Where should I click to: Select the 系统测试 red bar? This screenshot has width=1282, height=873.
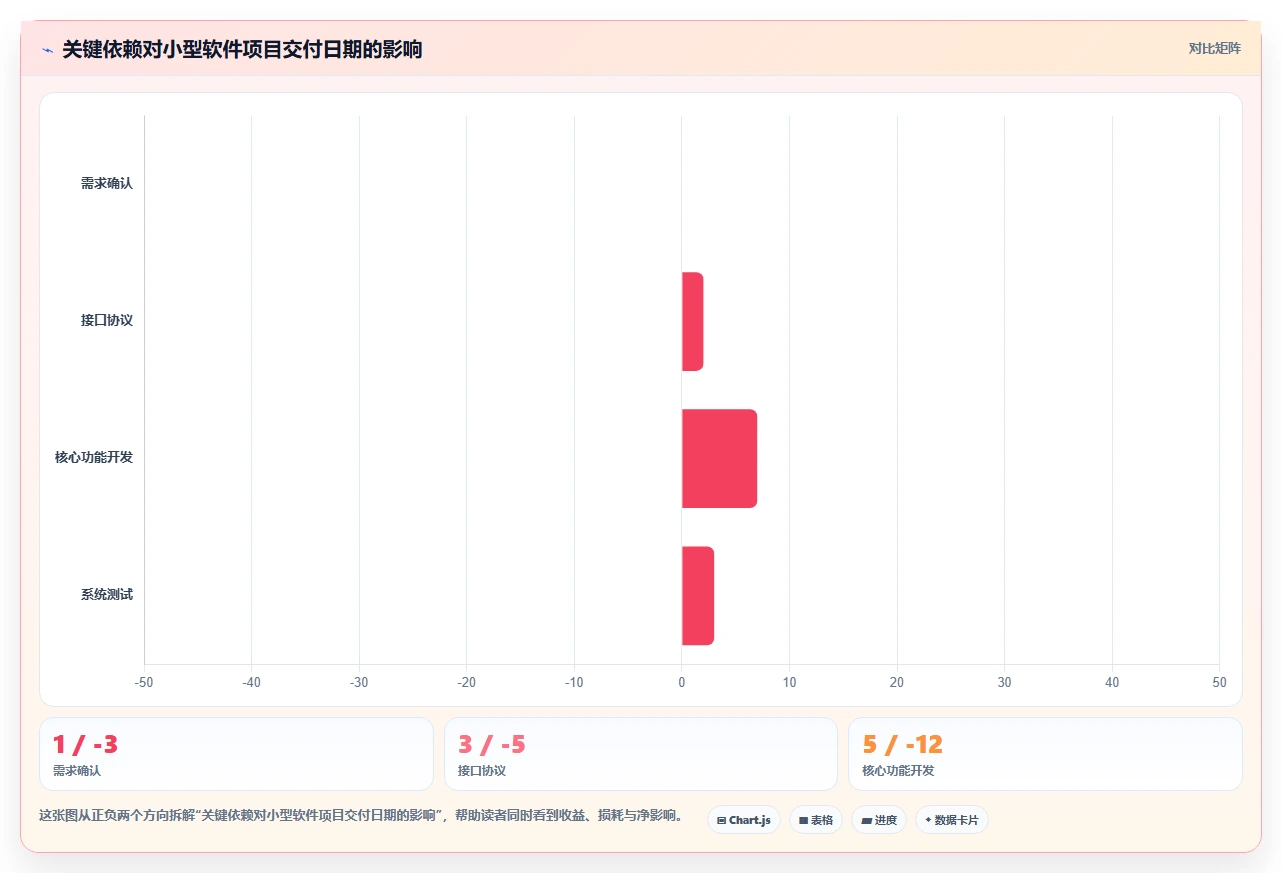[x=698, y=595]
